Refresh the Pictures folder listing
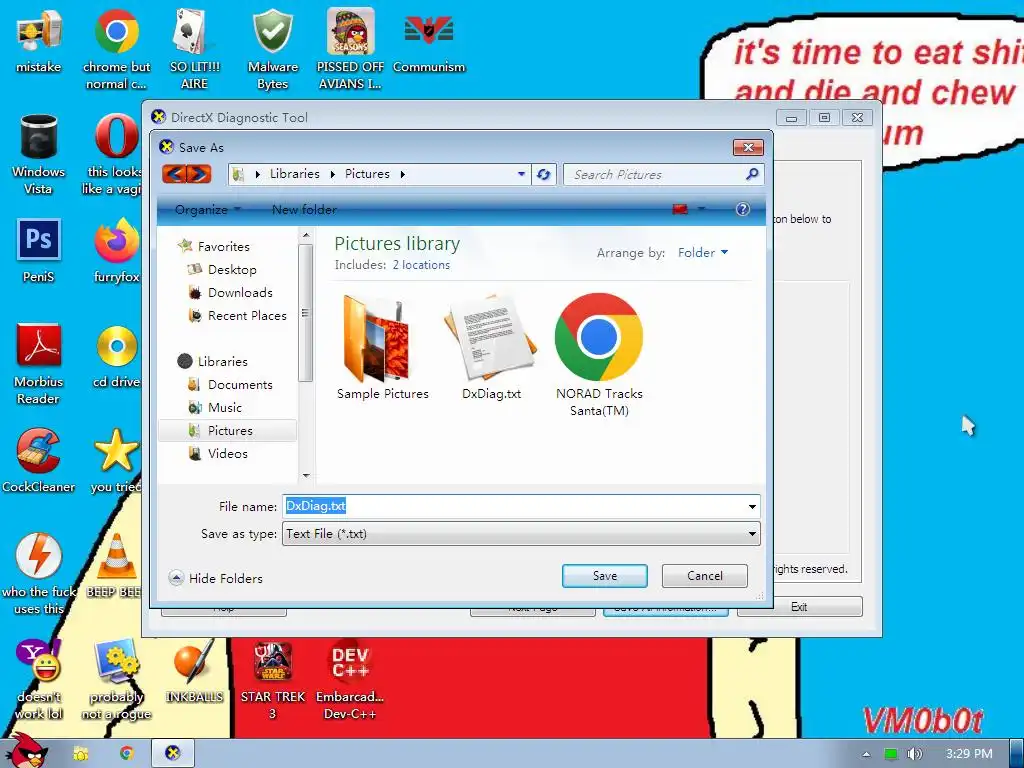 543,174
